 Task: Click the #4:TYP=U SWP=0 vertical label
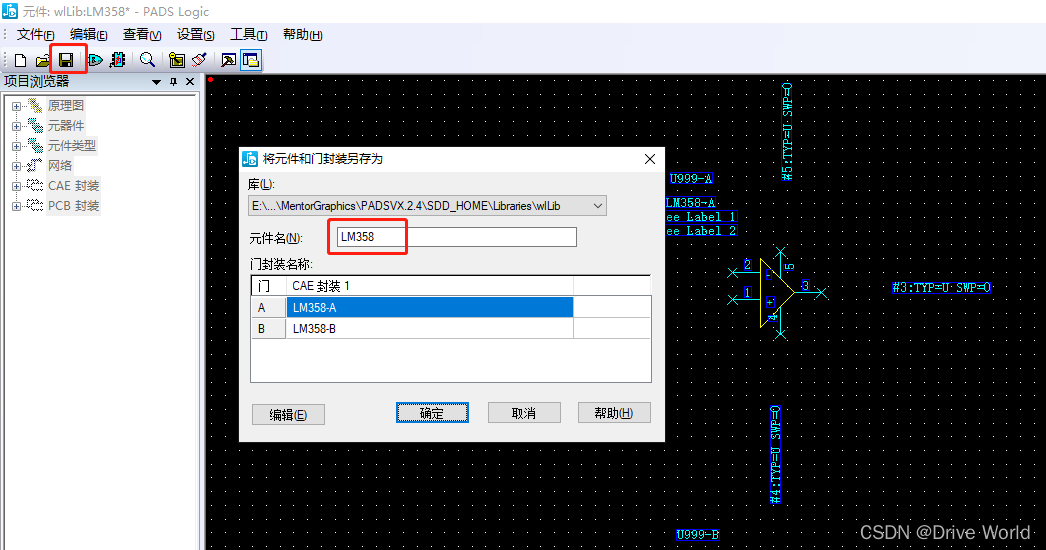point(775,455)
